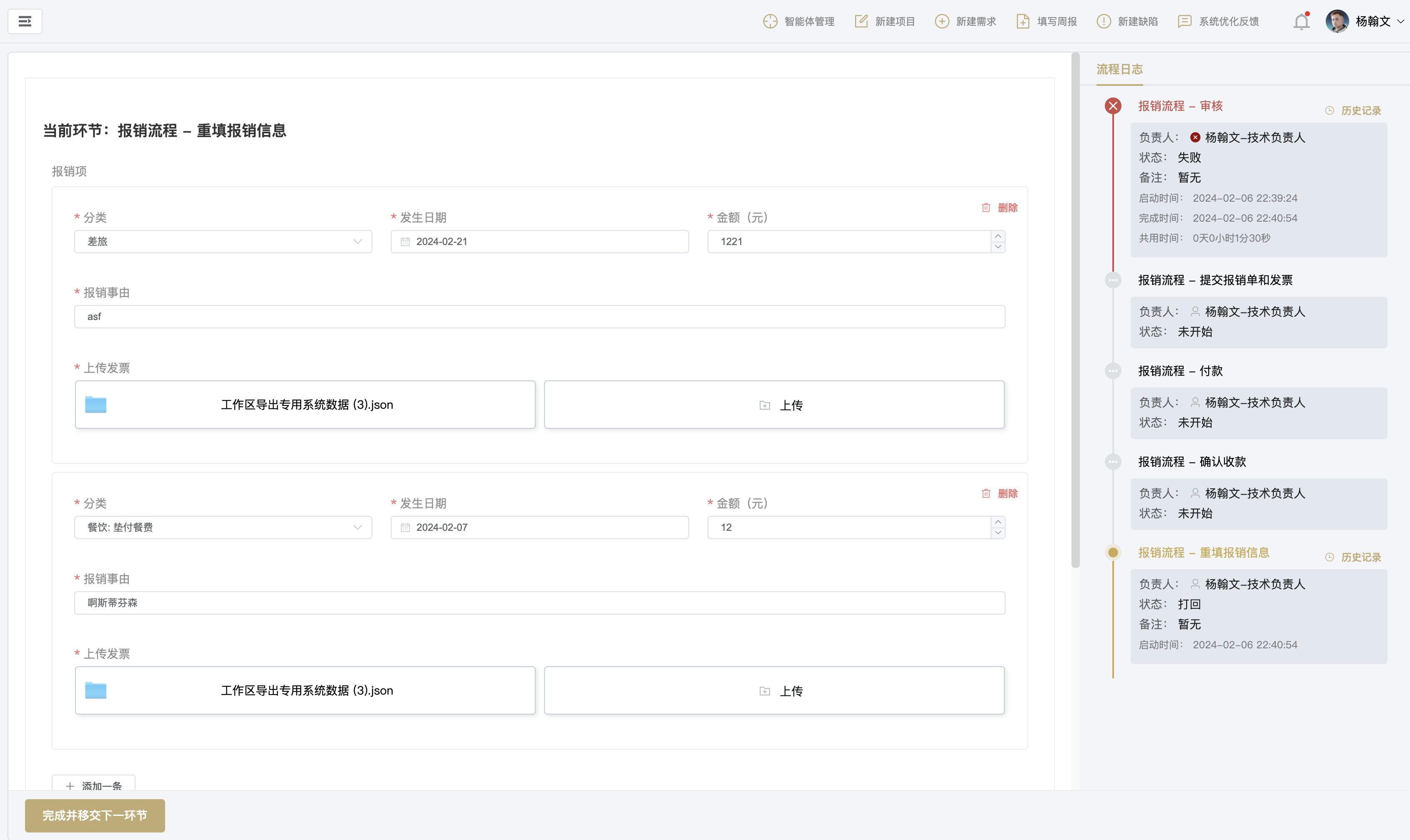
Task: Click 完成并移交下一环节 button
Action: (x=95, y=816)
